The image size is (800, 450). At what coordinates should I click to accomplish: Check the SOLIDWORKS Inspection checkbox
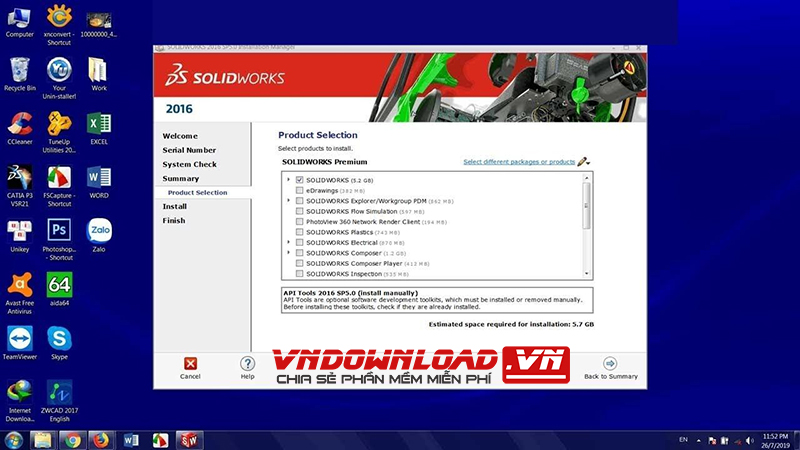(299, 274)
